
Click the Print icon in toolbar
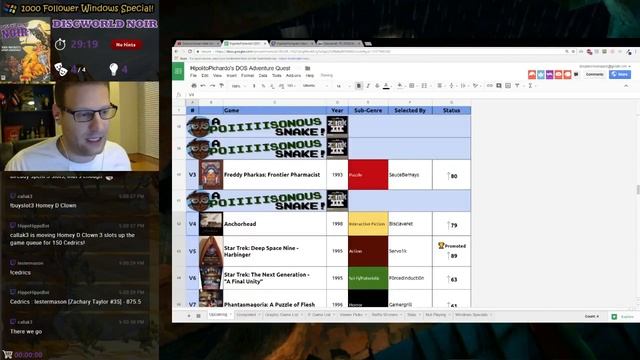pos(194,86)
